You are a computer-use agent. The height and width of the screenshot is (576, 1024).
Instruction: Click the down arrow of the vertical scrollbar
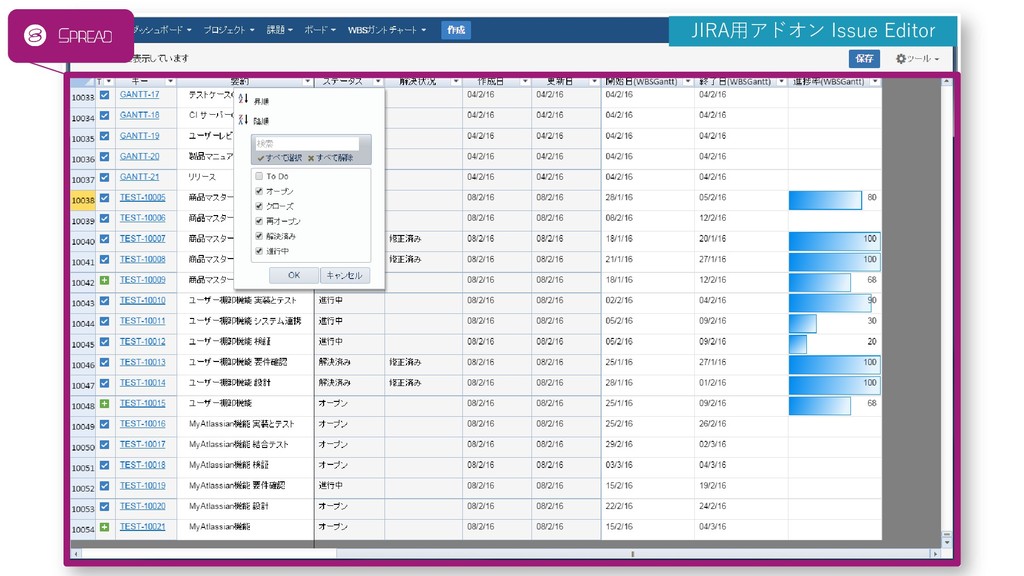tap(947, 543)
